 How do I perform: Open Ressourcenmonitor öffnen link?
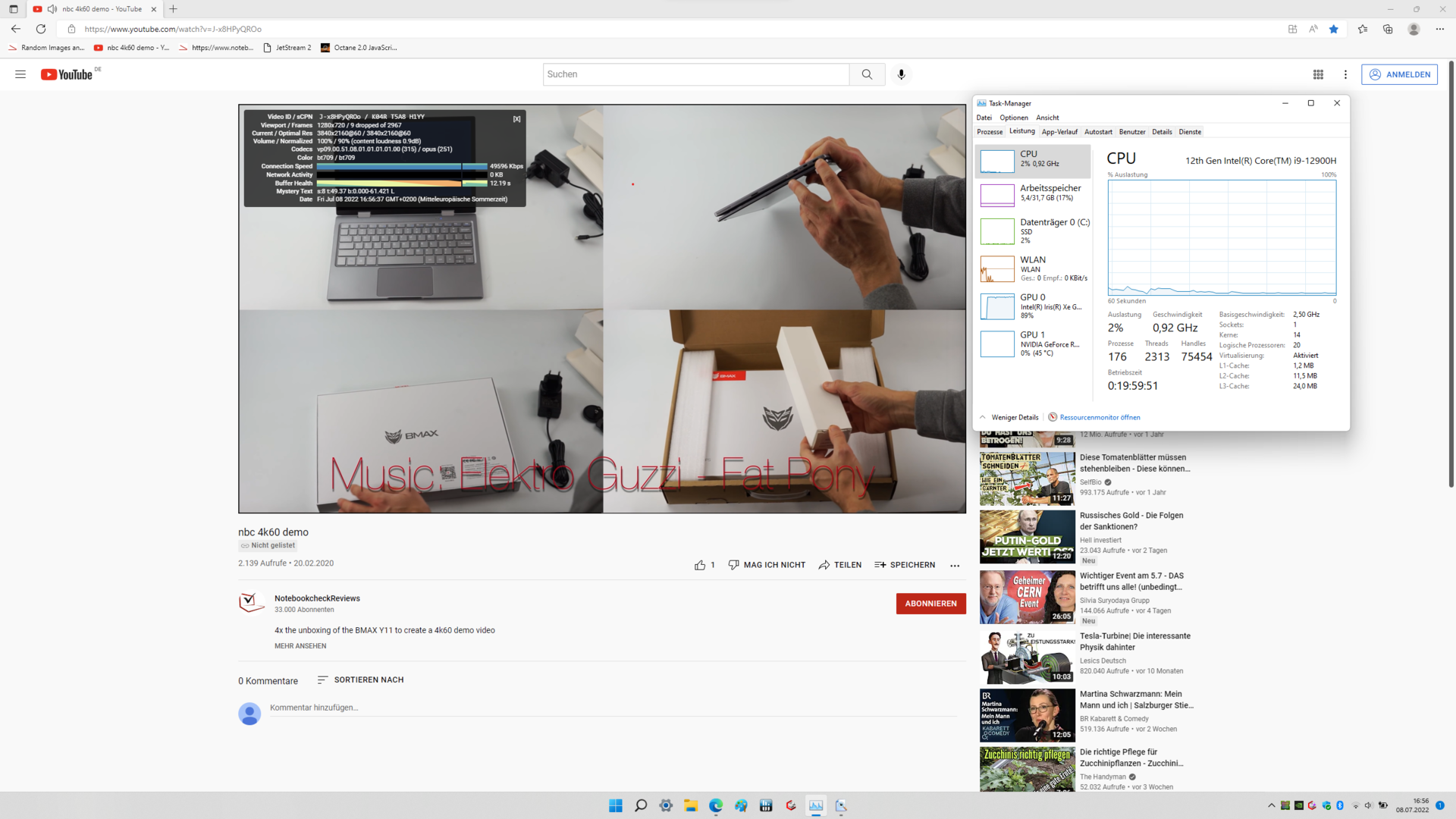click(1099, 417)
